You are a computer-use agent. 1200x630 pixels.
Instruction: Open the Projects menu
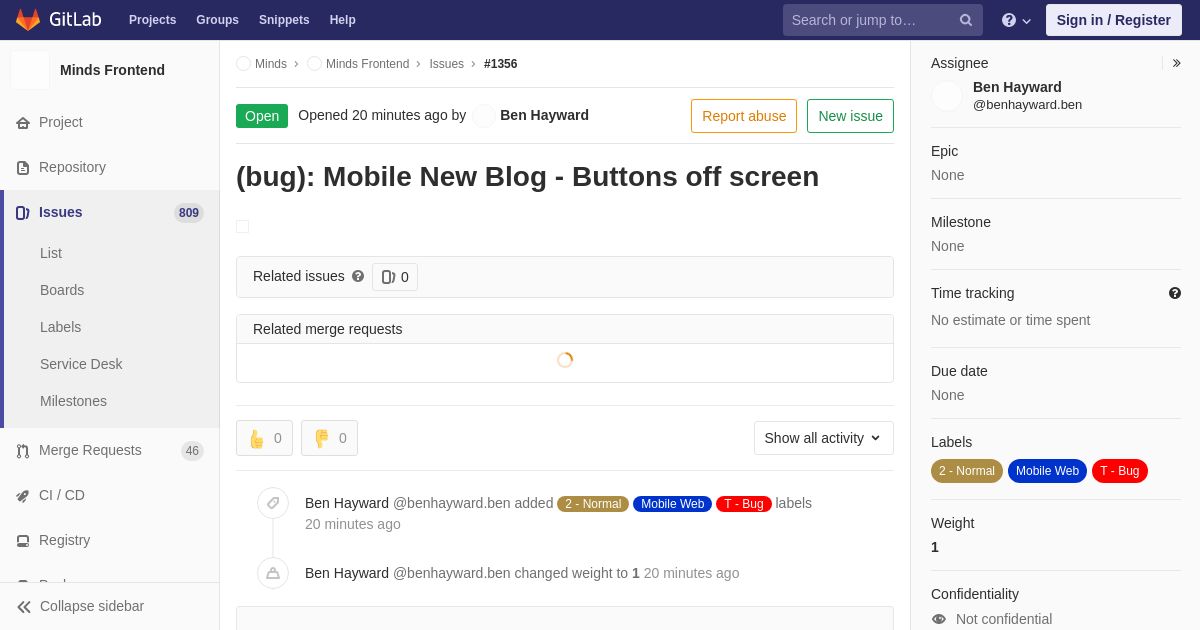pyautogui.click(x=152, y=20)
